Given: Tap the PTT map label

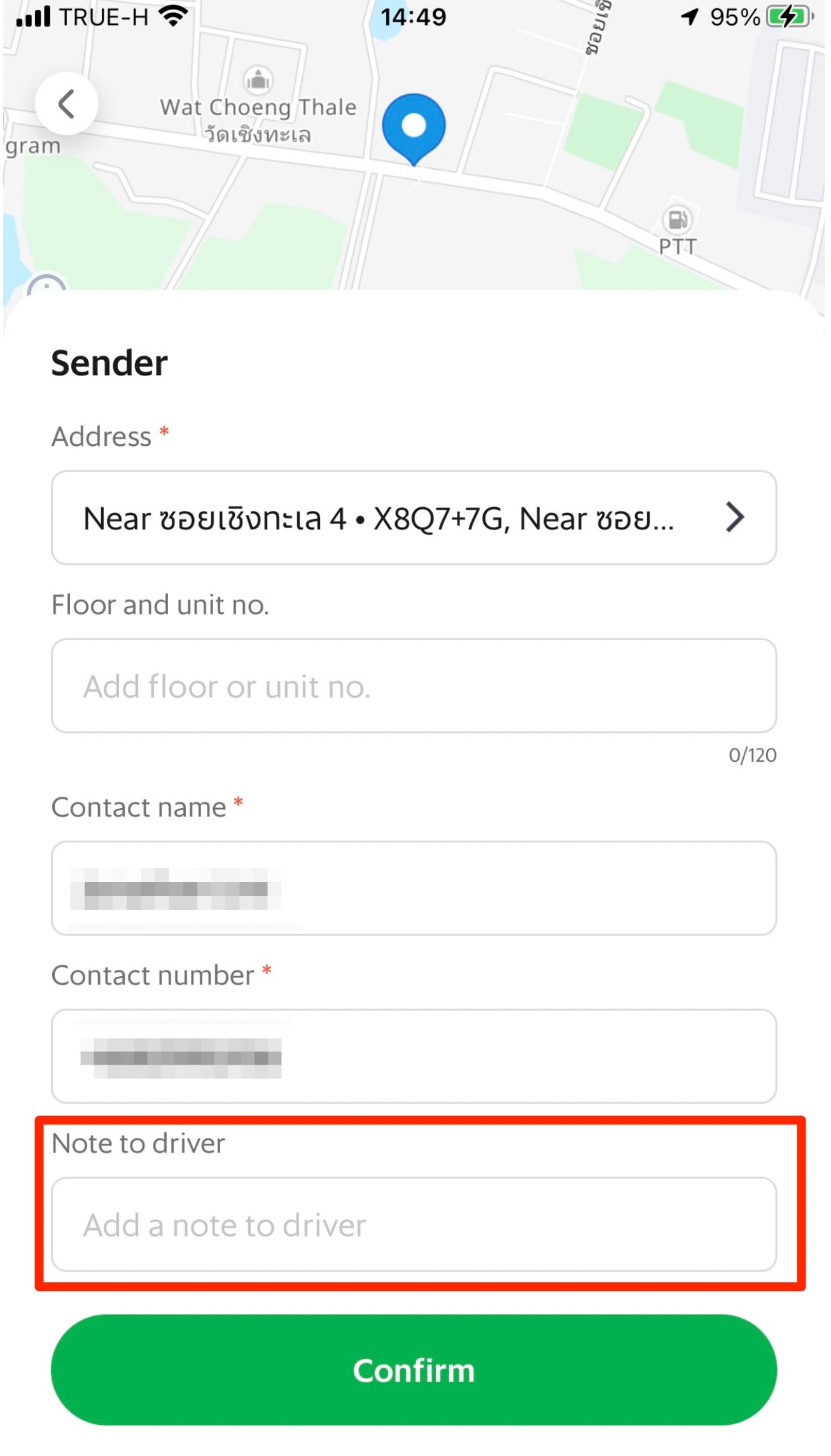Looking at the screenshot, I should (x=678, y=247).
